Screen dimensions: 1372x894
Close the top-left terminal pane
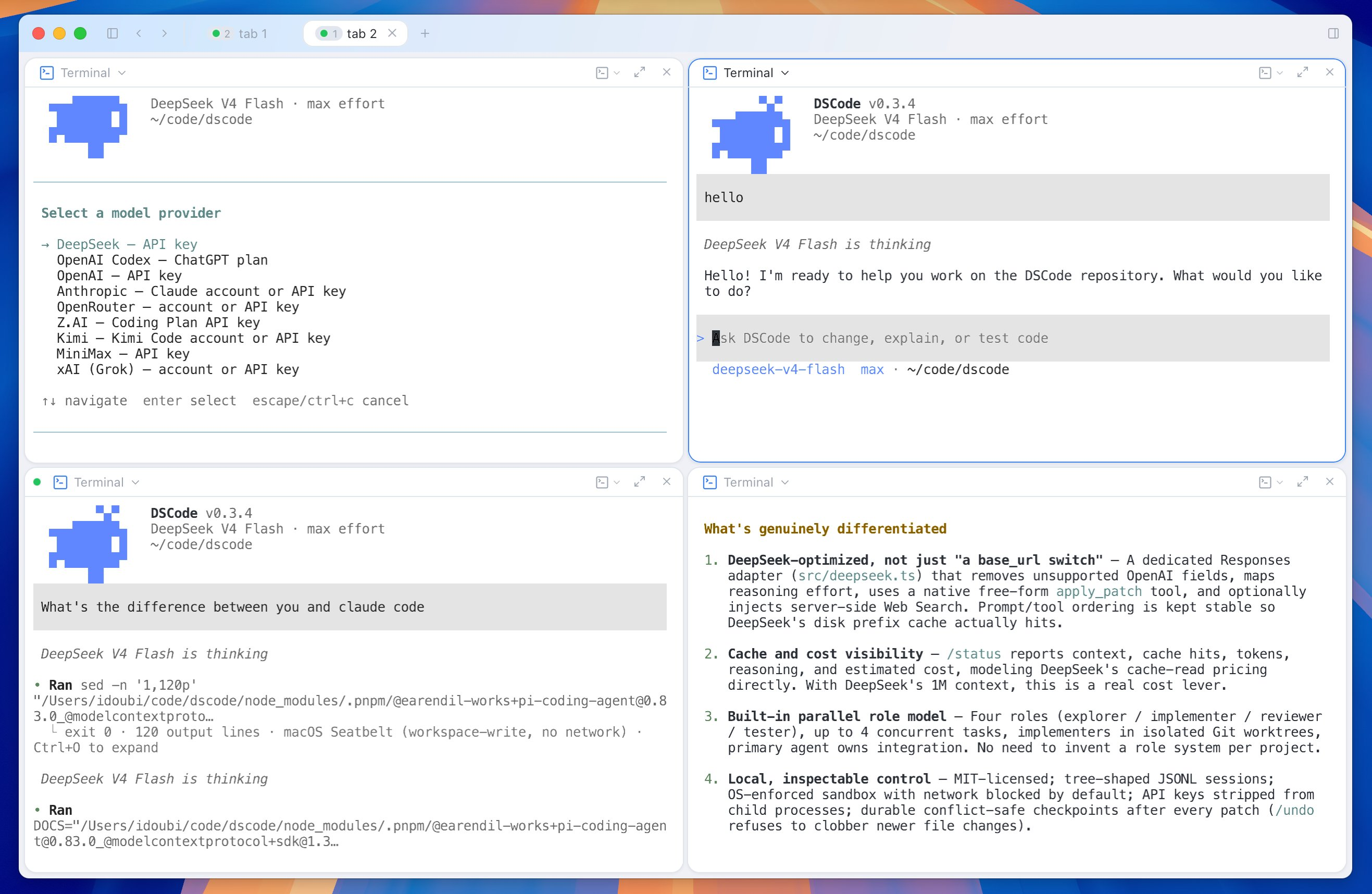666,72
